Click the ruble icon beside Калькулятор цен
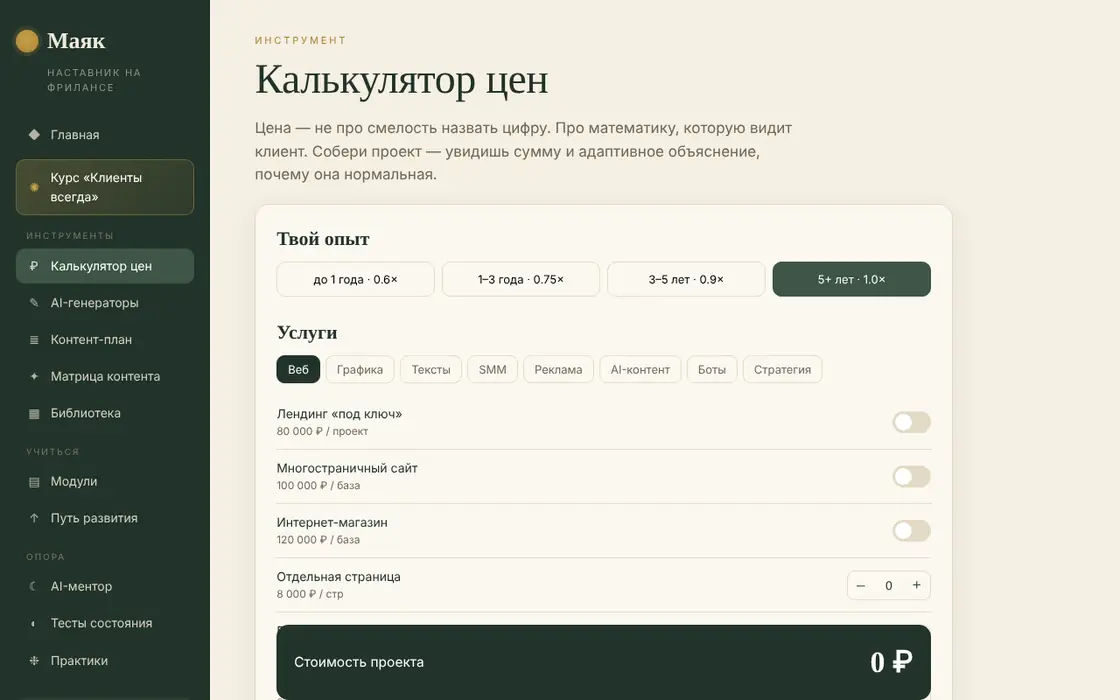Image resolution: width=1120 pixels, height=700 pixels. click(34, 266)
